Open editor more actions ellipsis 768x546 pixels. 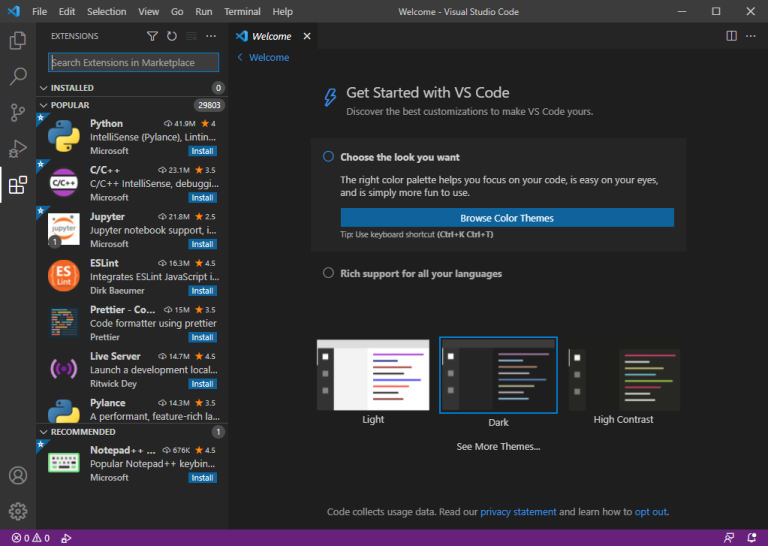751,36
